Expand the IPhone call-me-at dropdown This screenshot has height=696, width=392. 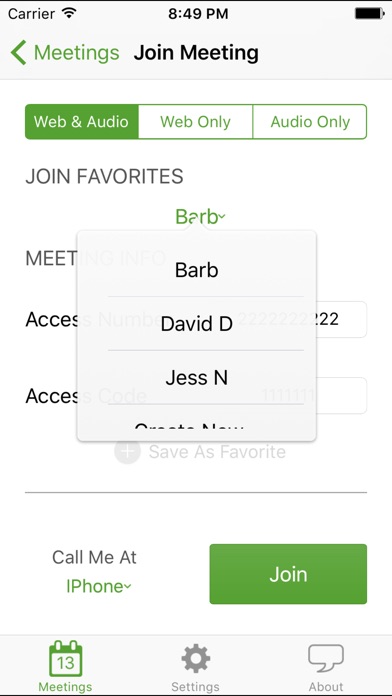(99, 586)
